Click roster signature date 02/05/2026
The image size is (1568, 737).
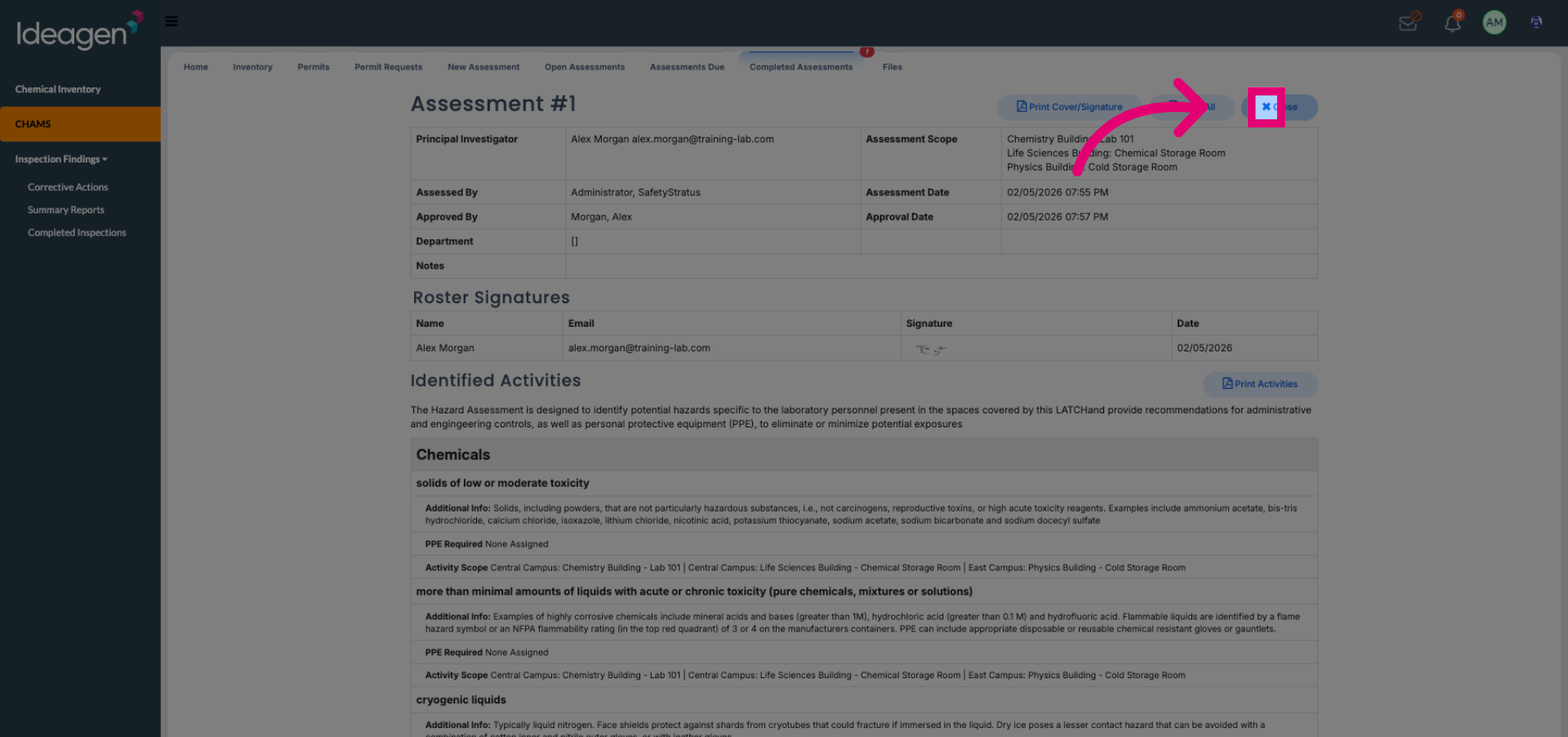click(1205, 348)
